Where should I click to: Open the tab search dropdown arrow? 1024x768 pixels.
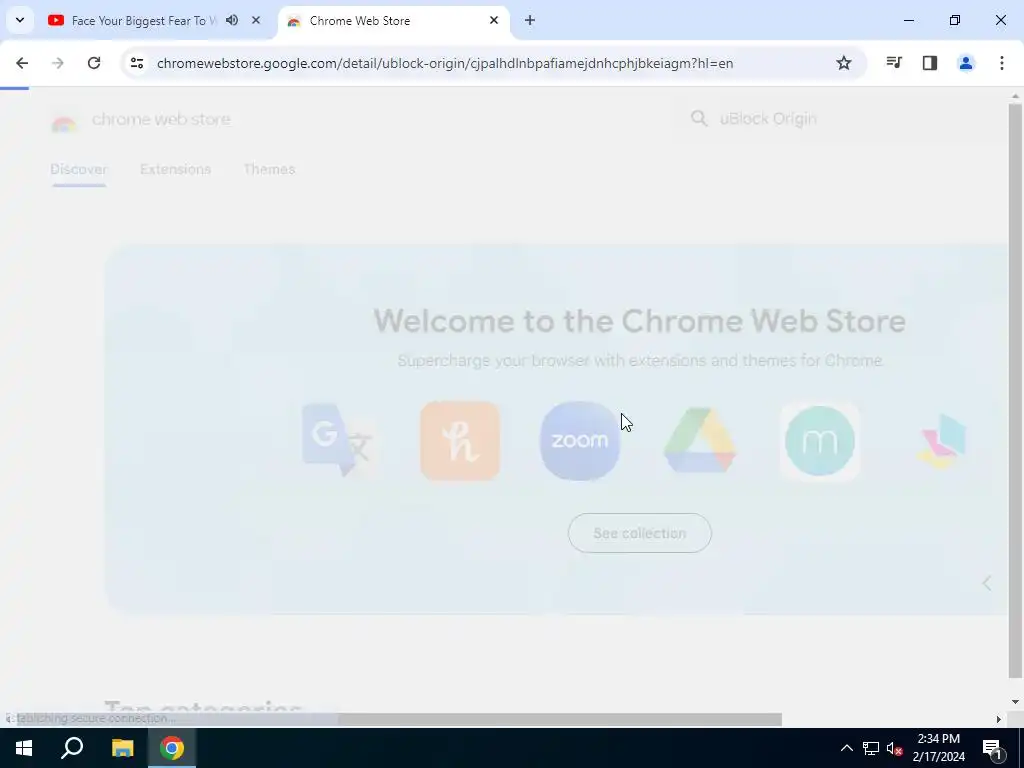point(20,20)
